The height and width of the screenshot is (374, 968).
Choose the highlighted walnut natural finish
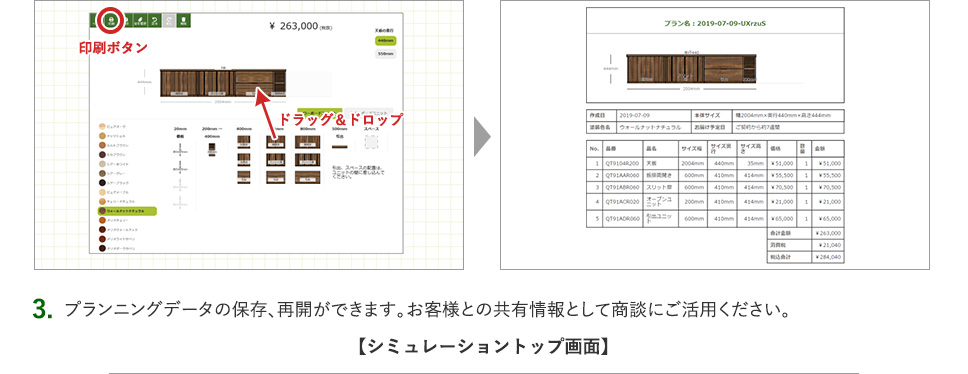(x=127, y=211)
